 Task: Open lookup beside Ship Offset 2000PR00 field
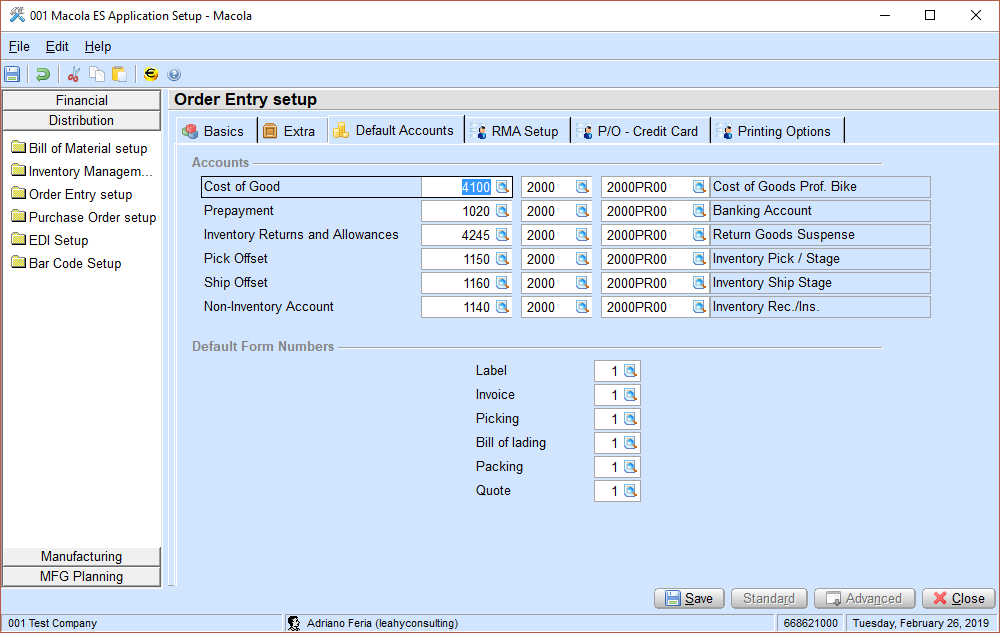(x=699, y=283)
